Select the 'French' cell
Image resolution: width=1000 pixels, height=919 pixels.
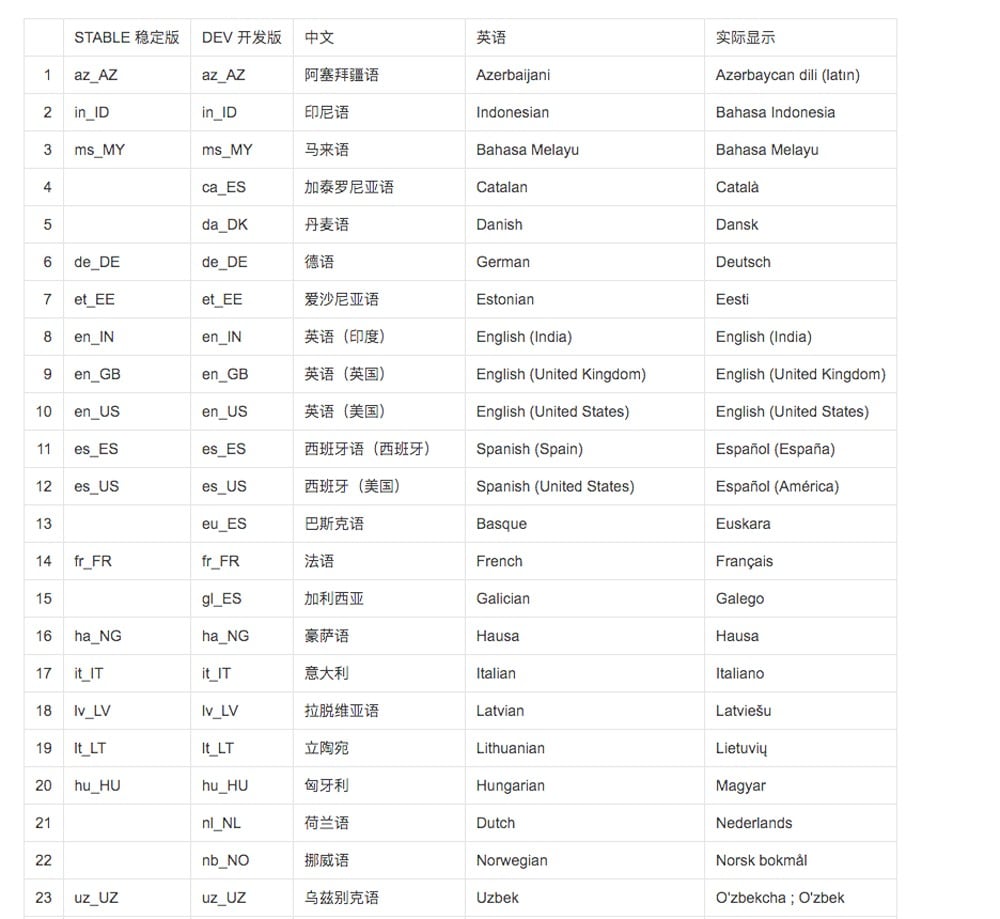pyautogui.click(x=585, y=561)
